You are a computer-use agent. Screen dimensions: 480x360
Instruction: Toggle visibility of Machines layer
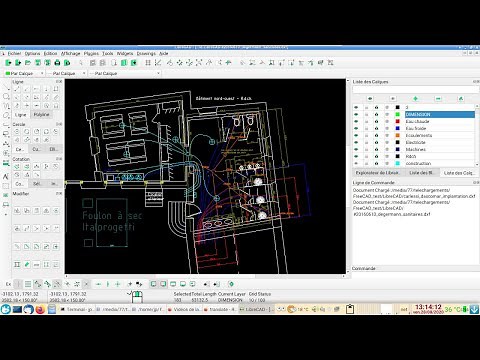[x=356, y=149]
